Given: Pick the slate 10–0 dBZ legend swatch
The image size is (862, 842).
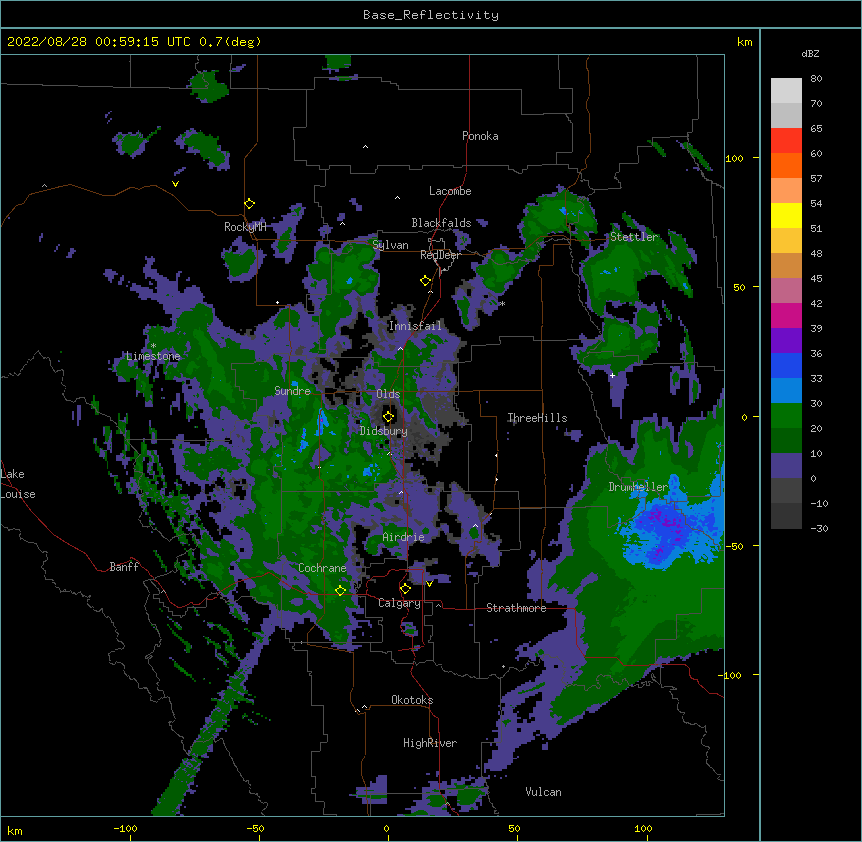Looking at the screenshot, I should click(786, 466).
